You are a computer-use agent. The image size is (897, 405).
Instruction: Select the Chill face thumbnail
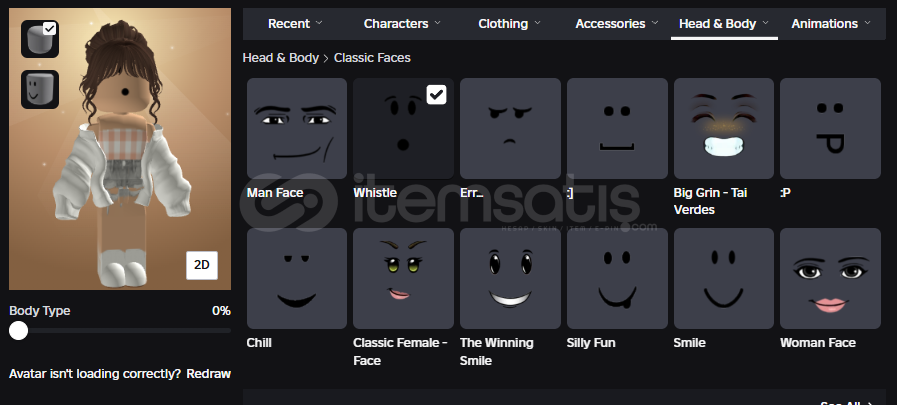[296, 278]
